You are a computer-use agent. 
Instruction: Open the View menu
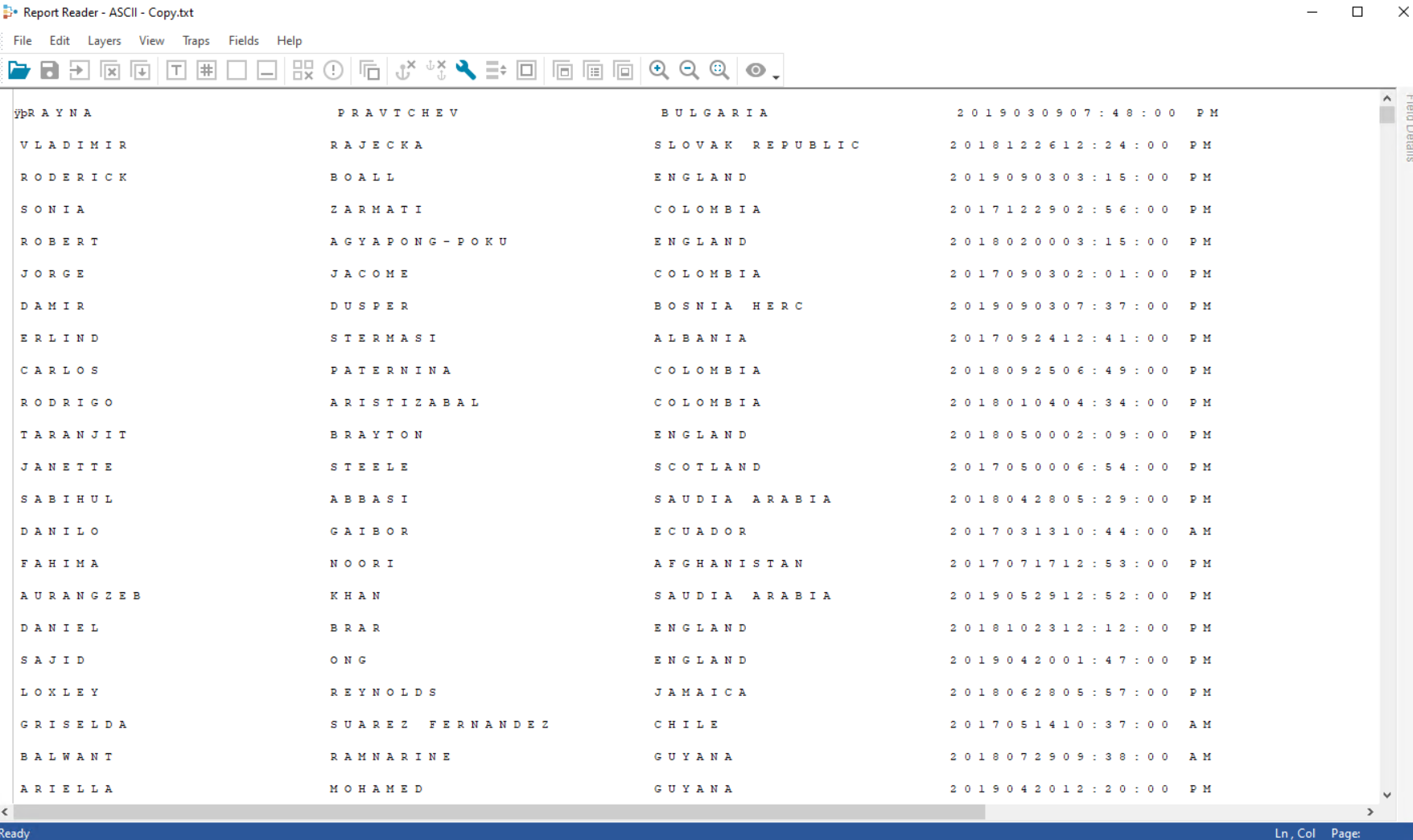151,40
